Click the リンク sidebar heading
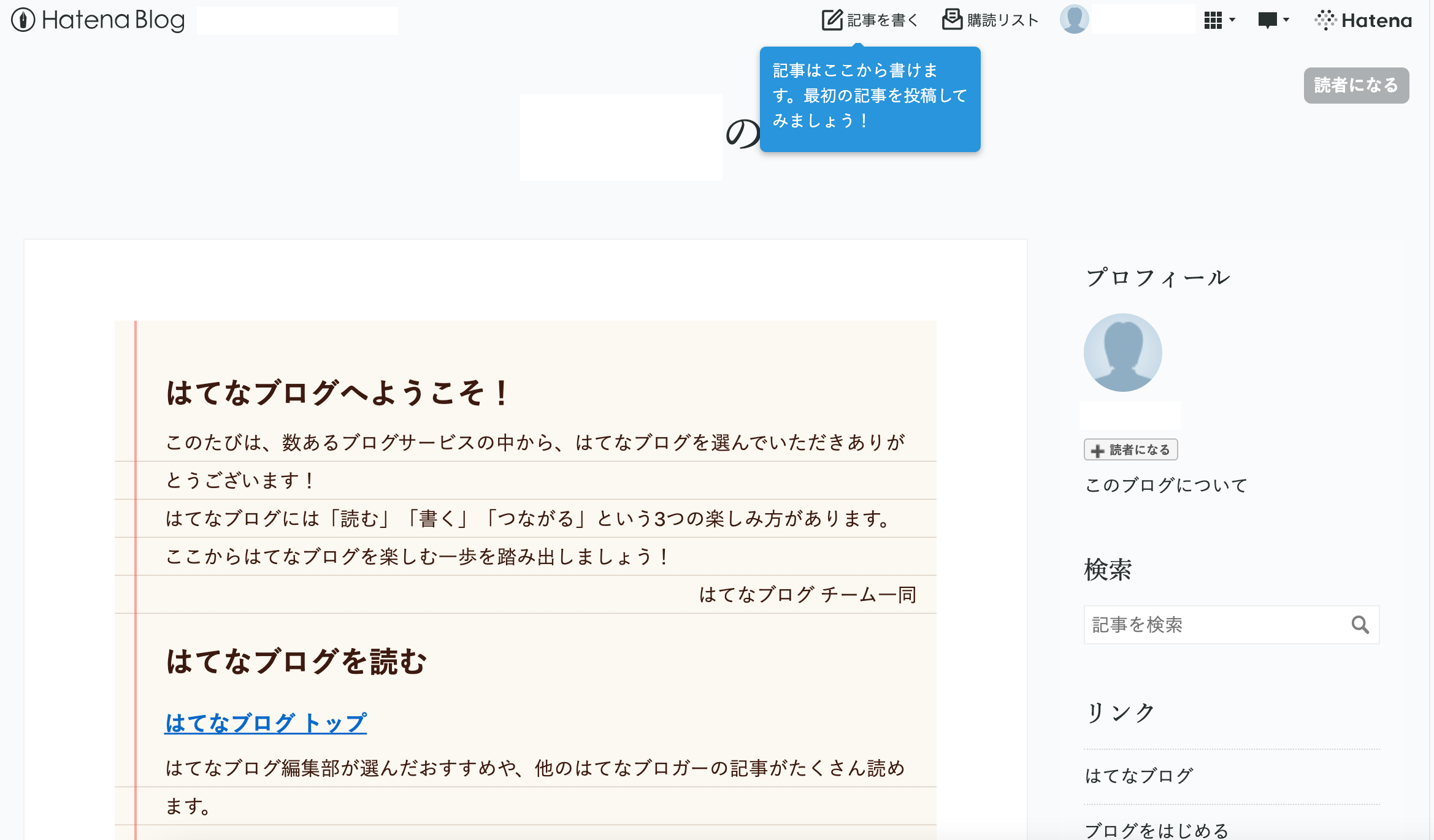Viewport: 1434px width, 840px height. (x=1121, y=712)
